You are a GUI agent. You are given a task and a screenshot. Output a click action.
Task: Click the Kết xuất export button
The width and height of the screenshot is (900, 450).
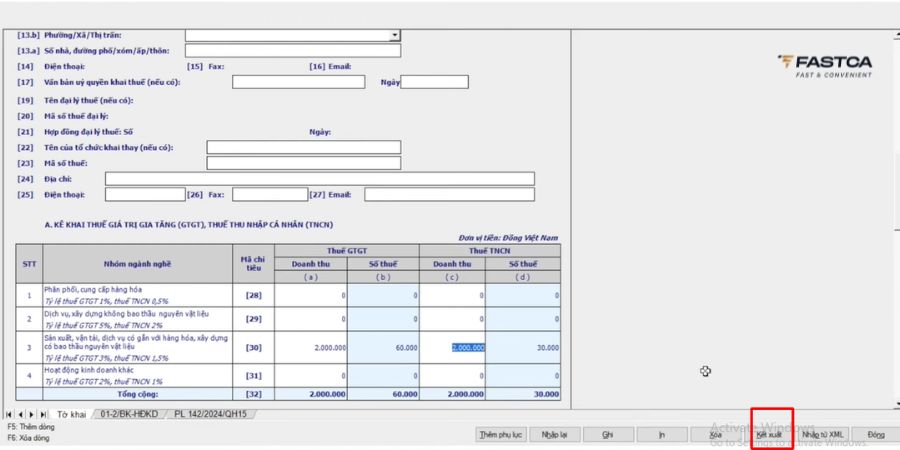tap(769, 435)
